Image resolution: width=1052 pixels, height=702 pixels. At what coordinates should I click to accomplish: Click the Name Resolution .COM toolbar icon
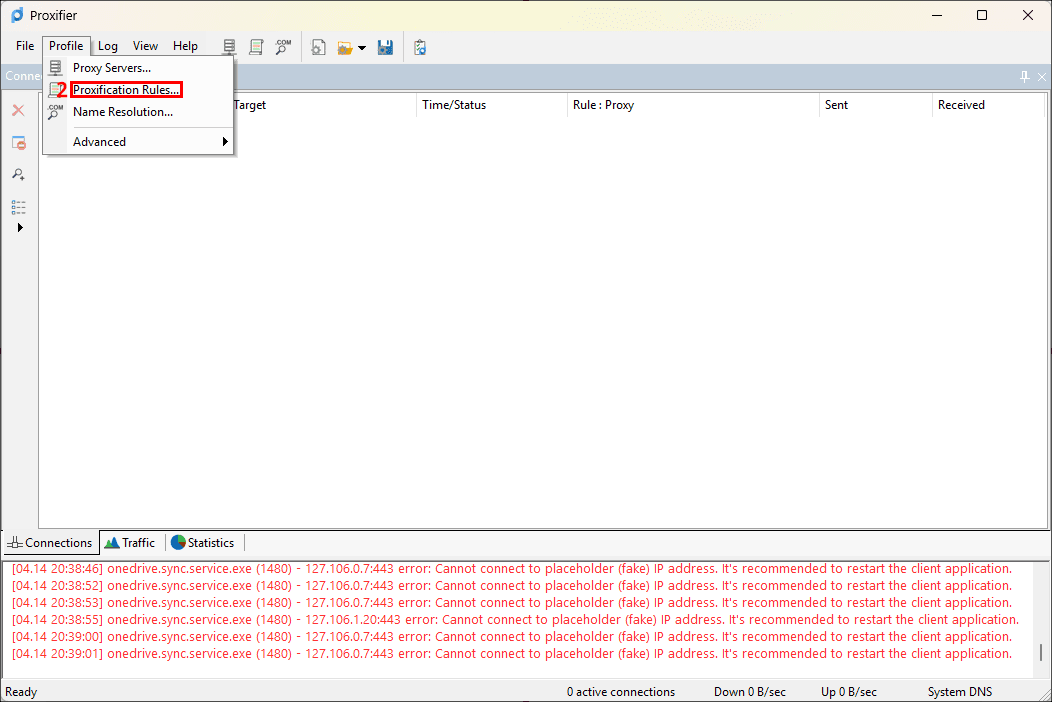[x=283, y=47]
